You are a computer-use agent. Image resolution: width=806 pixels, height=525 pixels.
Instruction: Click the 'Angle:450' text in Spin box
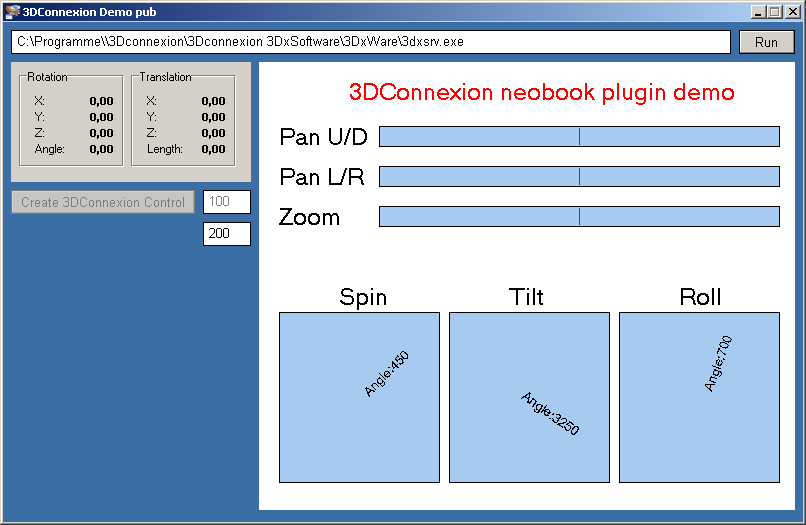point(387,374)
